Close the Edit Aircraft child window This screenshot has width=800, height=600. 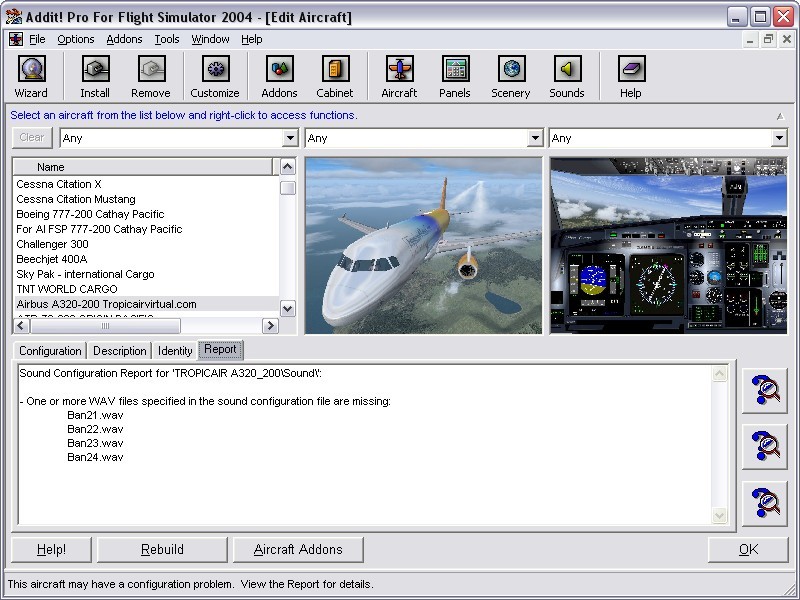[786, 39]
